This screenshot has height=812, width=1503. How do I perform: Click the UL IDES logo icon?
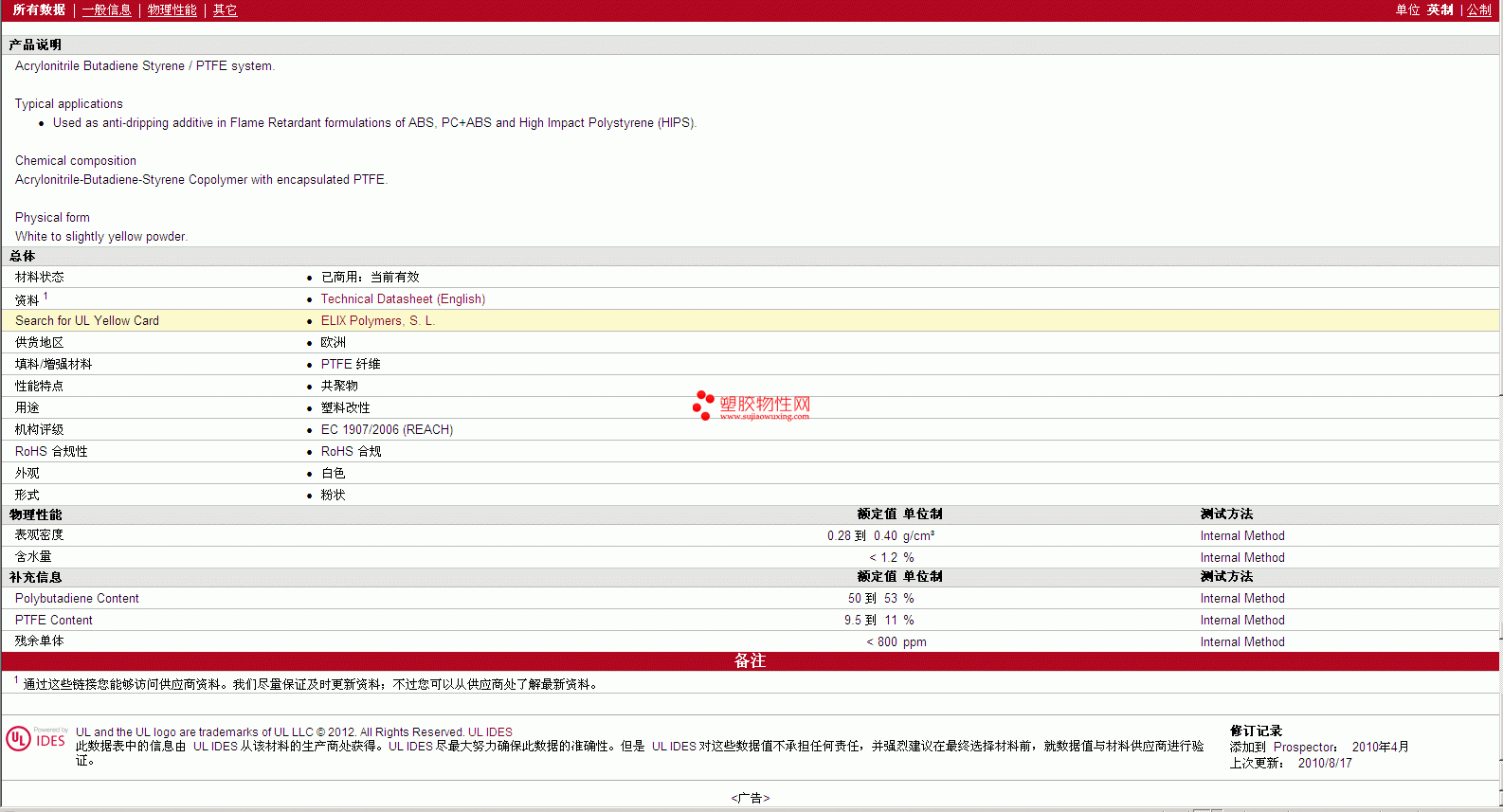click(36, 739)
